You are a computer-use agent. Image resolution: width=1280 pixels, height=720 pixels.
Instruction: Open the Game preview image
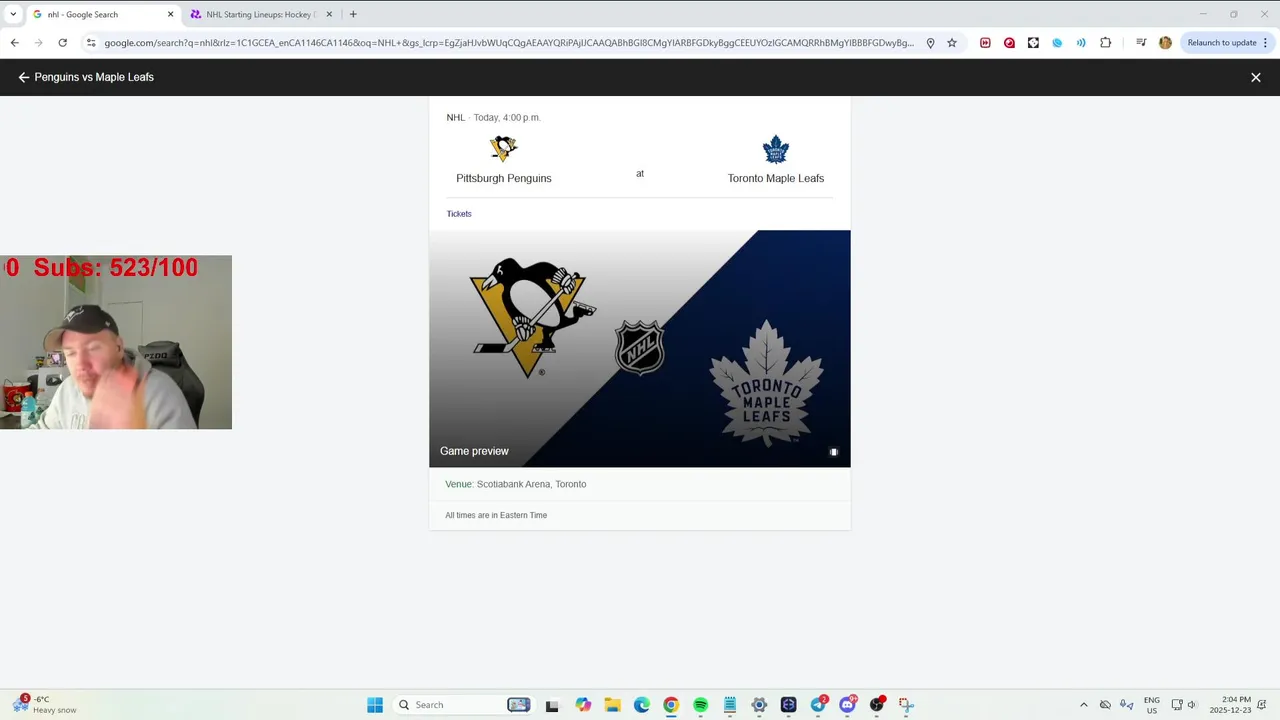[x=640, y=348]
